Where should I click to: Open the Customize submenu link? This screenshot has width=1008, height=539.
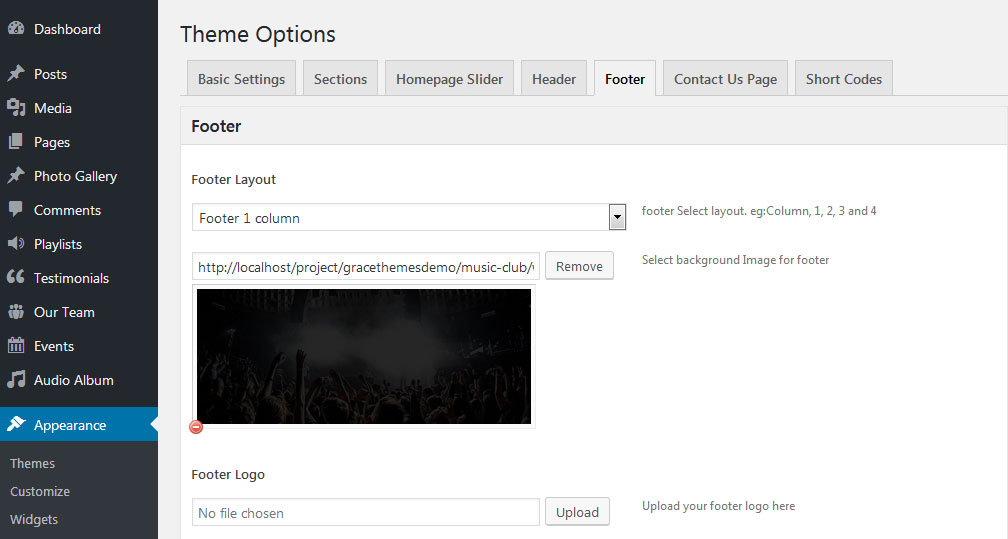40,491
